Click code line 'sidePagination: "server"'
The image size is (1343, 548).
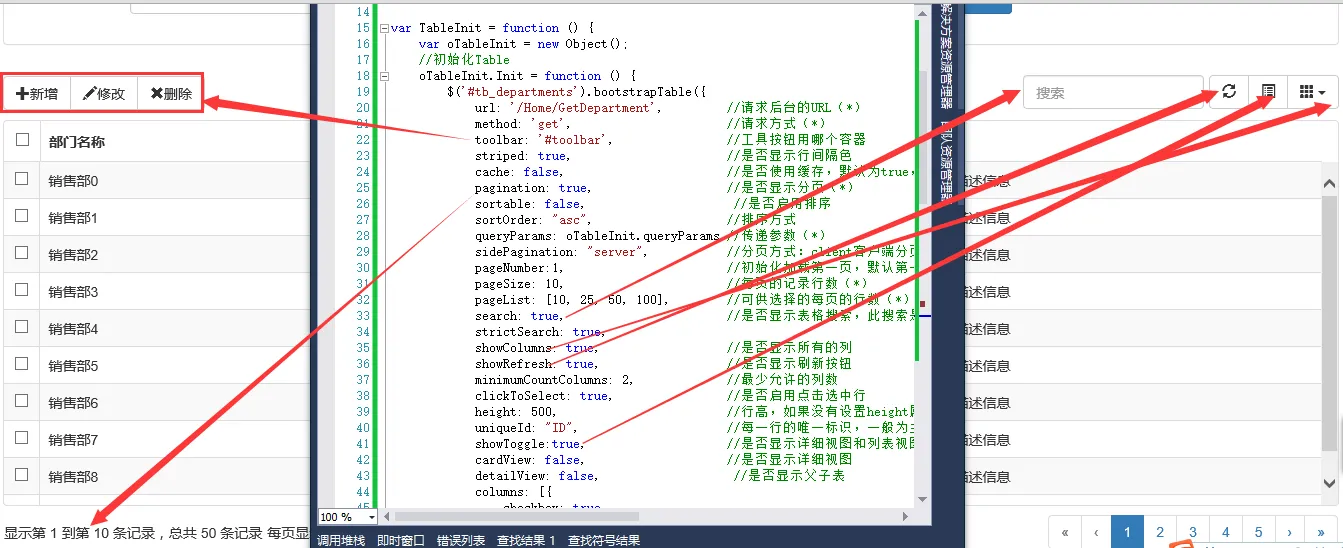tap(561, 252)
